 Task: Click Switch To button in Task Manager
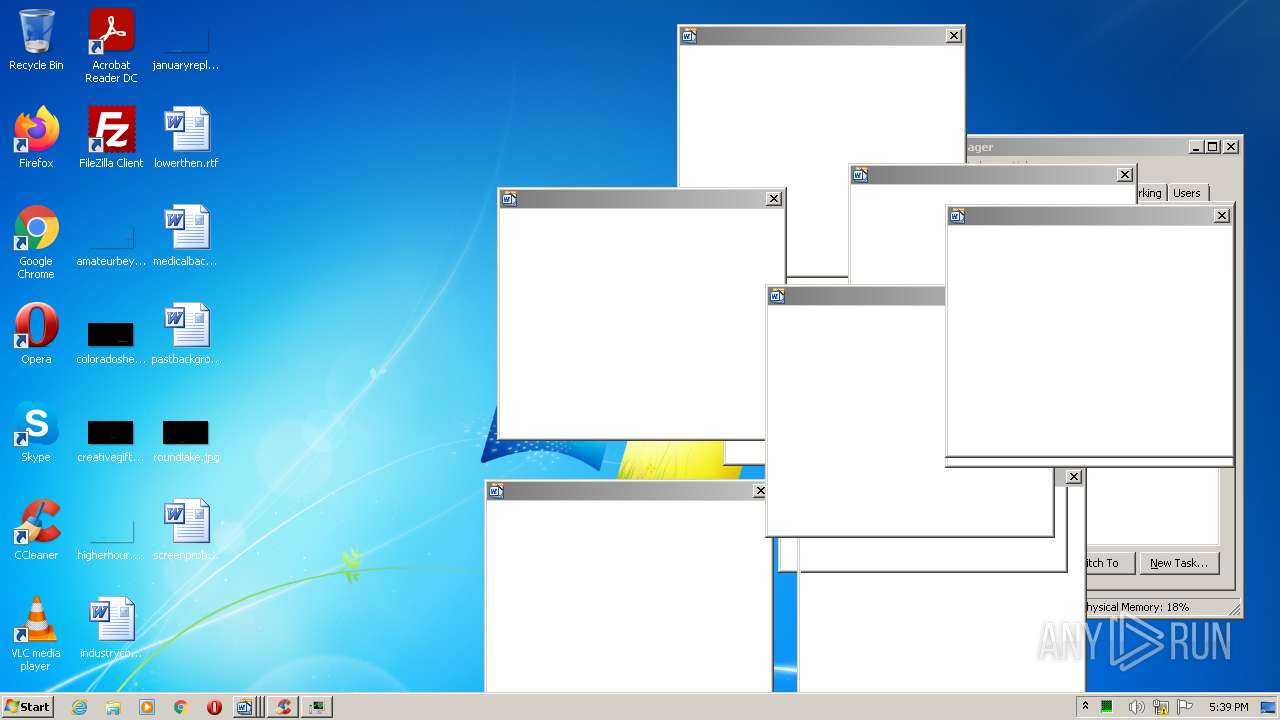(x=1109, y=563)
